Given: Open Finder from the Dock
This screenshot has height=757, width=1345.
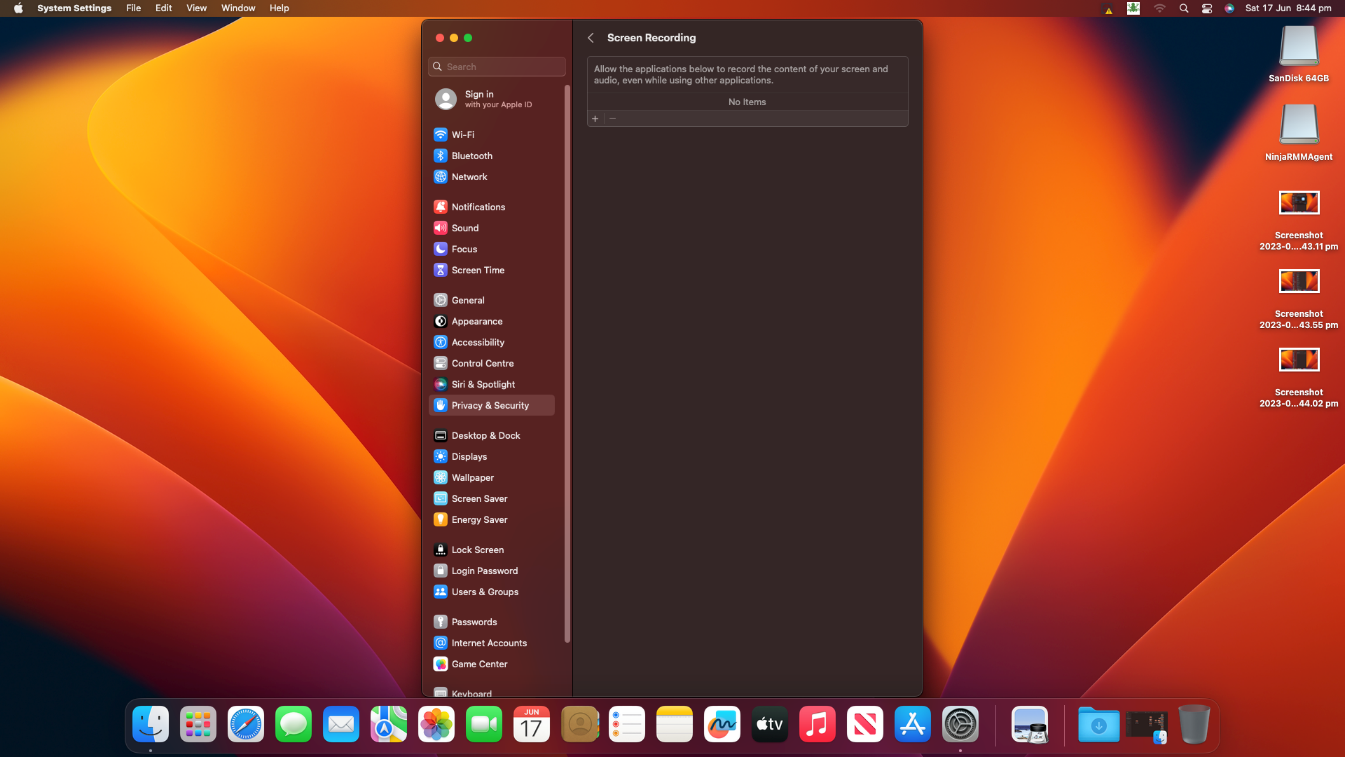Looking at the screenshot, I should click(x=151, y=724).
